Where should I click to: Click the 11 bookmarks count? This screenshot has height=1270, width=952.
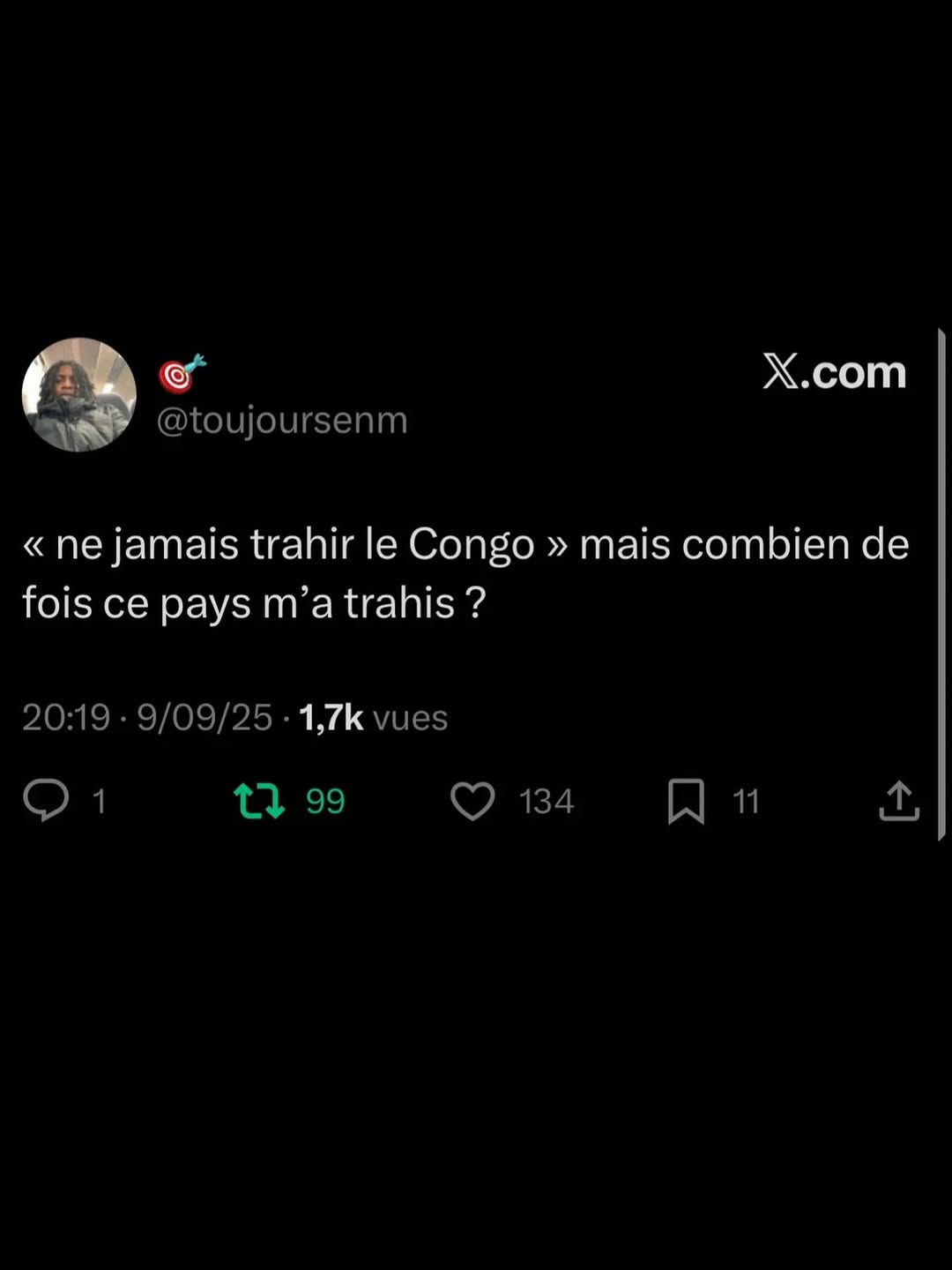click(x=746, y=802)
